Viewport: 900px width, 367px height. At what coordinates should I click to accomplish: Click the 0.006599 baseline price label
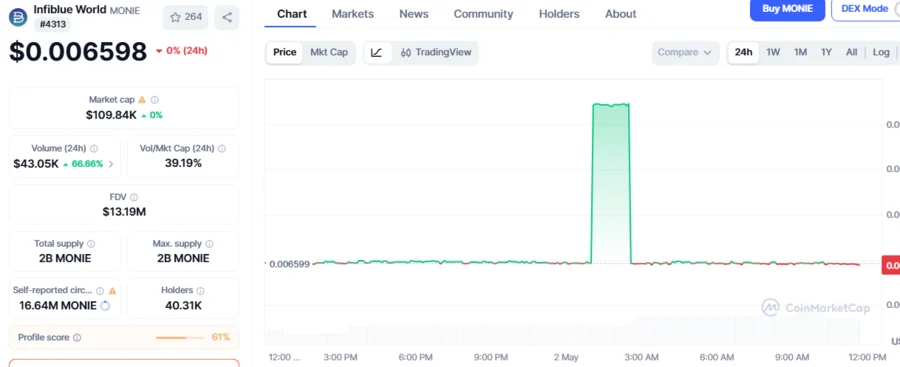(x=289, y=264)
